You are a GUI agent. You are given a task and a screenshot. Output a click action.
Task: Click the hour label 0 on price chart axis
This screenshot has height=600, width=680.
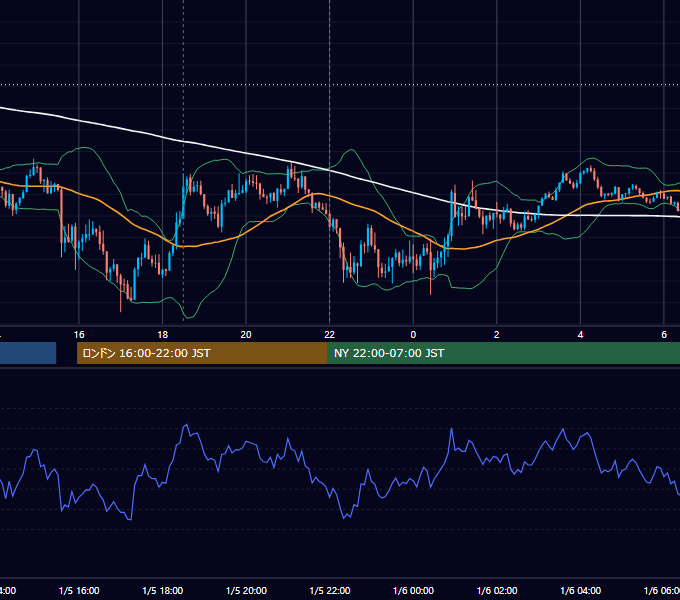click(x=413, y=335)
